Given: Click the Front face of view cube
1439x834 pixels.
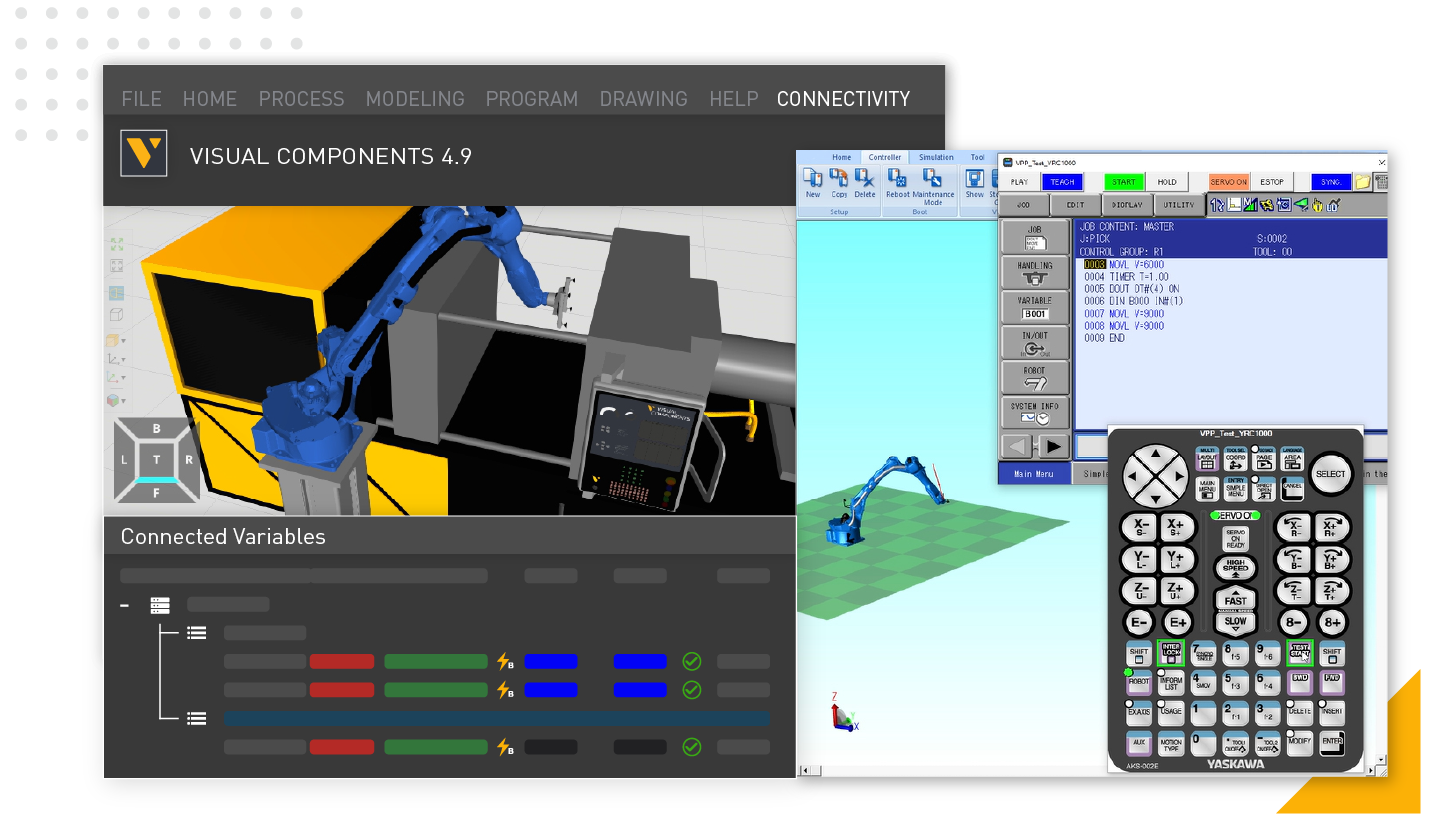Looking at the screenshot, I should tap(156, 491).
